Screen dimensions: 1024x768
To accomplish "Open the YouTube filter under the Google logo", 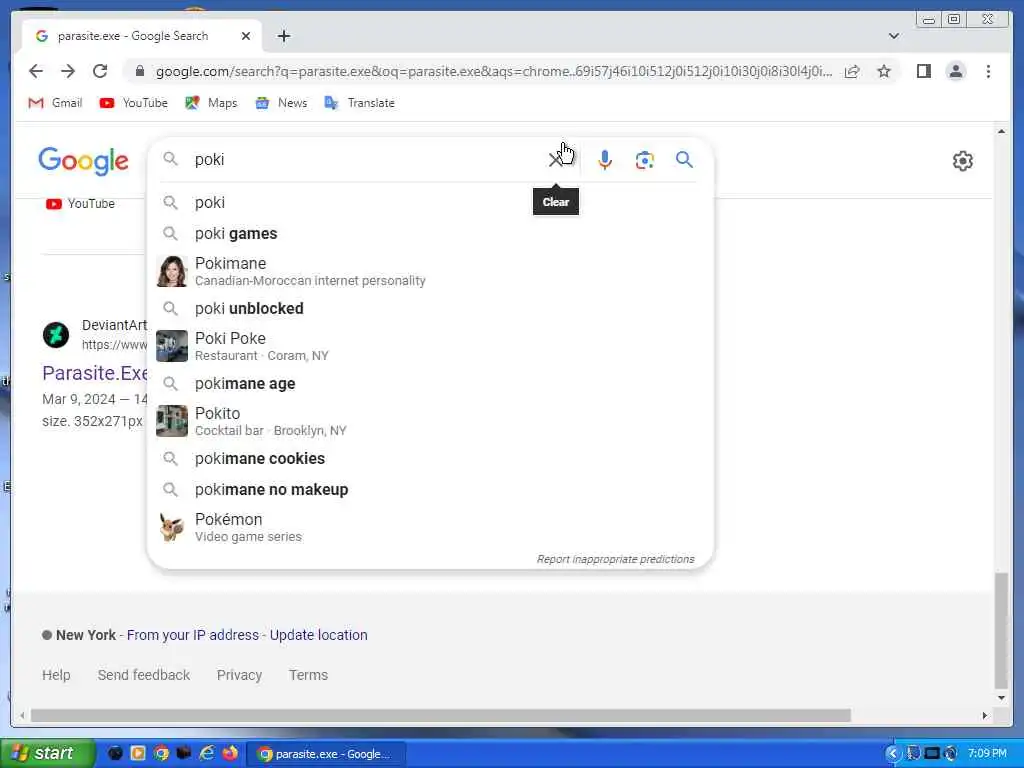I will pyautogui.click(x=80, y=204).
